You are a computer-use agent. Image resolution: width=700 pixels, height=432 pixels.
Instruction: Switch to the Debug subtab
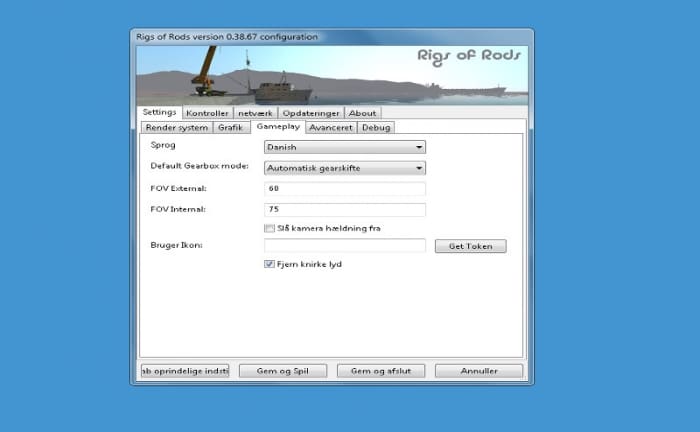point(376,128)
